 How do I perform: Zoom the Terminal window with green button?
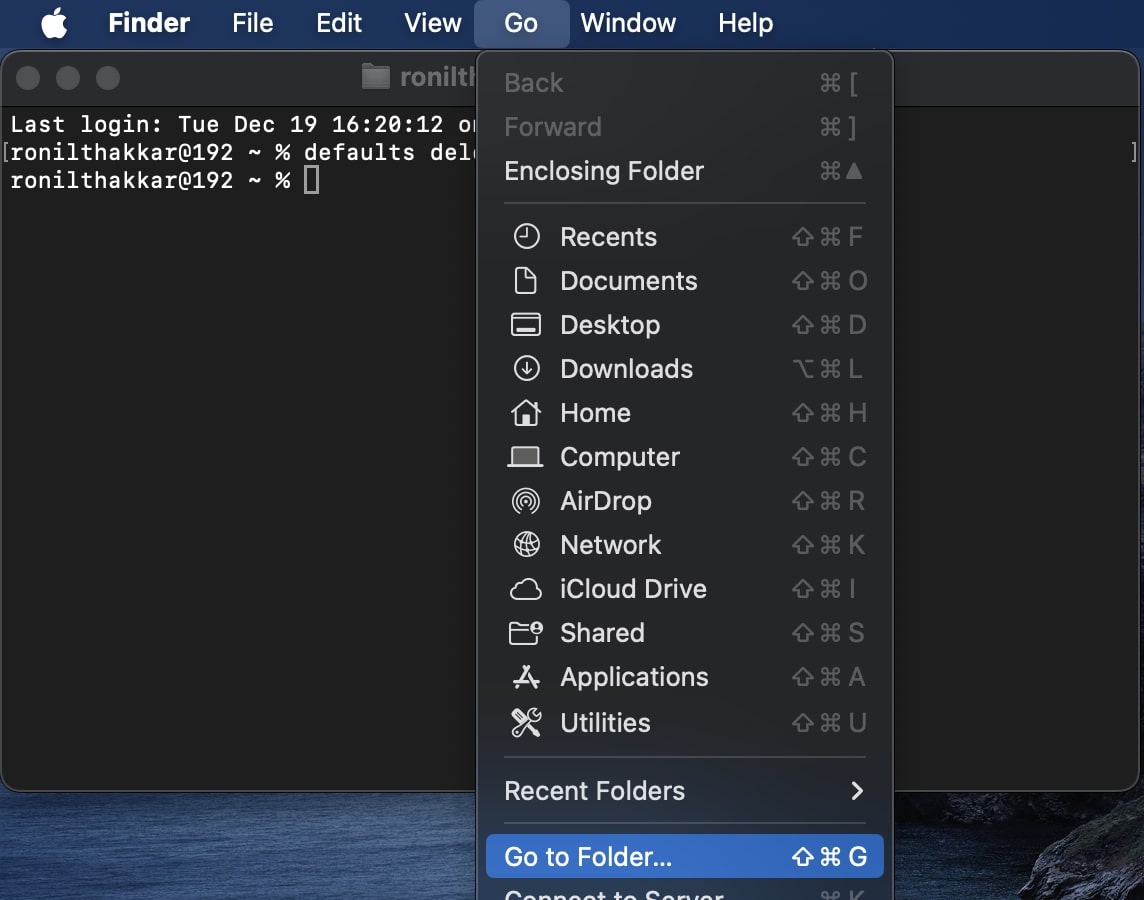pos(108,77)
